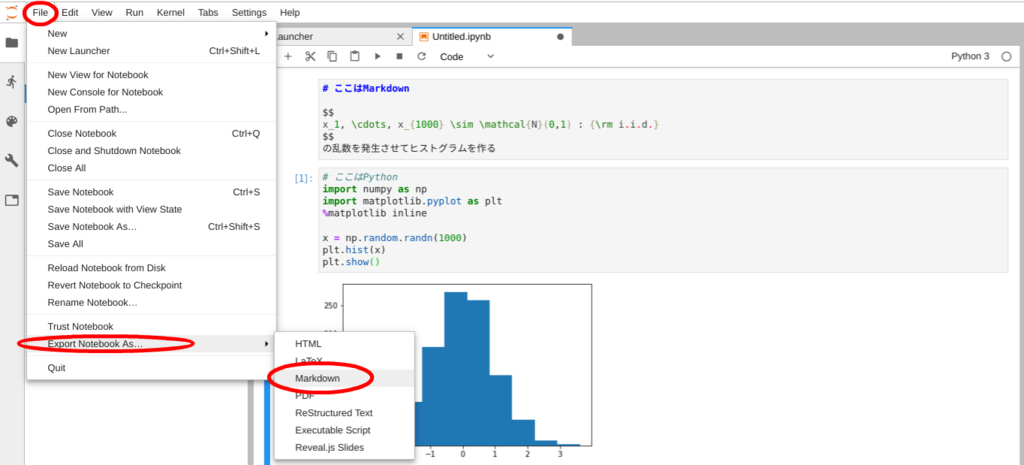
Task: Choose Rename Notebook…
Action: tap(152, 302)
